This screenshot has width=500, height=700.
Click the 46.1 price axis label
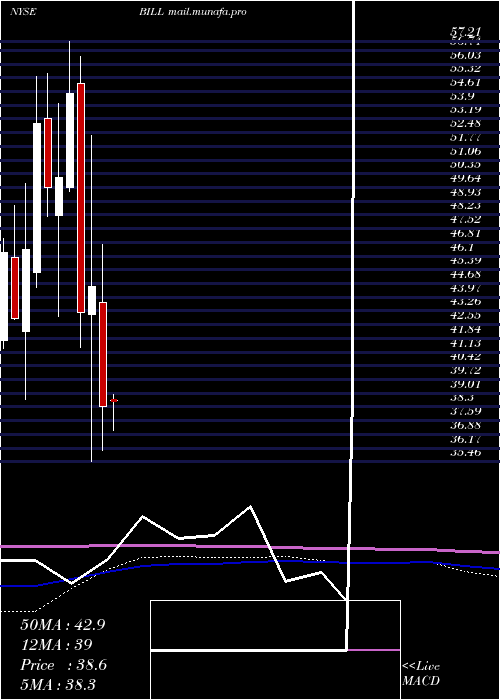click(x=463, y=247)
